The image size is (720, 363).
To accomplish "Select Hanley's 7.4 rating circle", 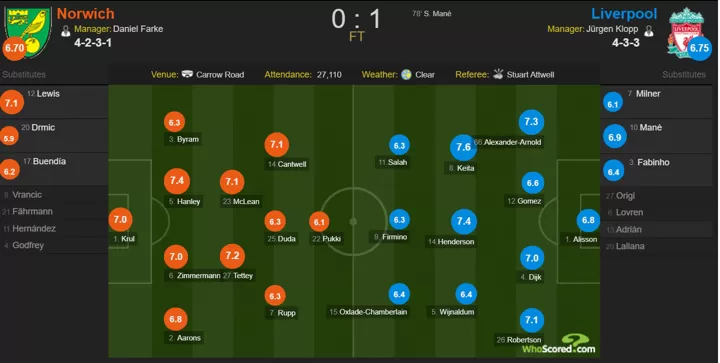I will point(177,181).
